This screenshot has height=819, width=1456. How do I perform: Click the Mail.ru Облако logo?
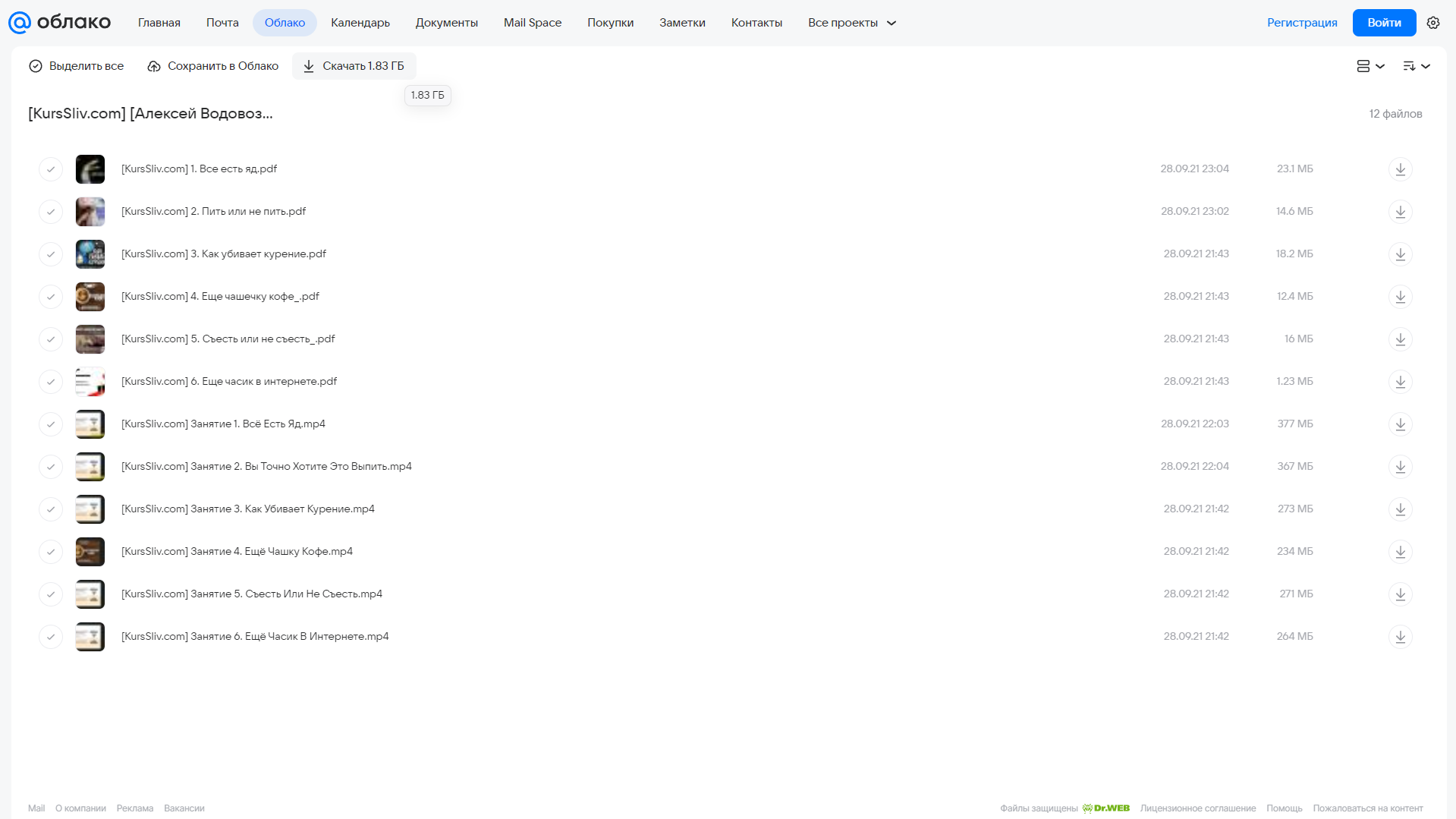[x=60, y=23]
